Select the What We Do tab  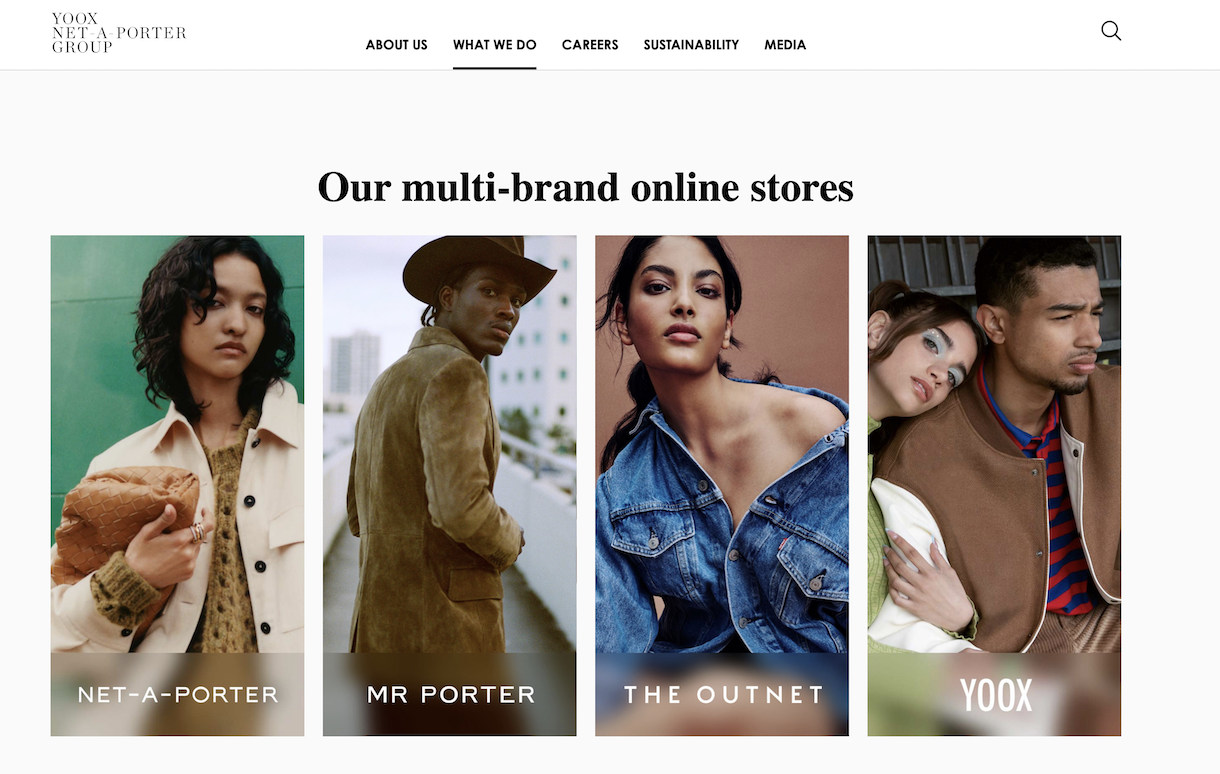494,45
